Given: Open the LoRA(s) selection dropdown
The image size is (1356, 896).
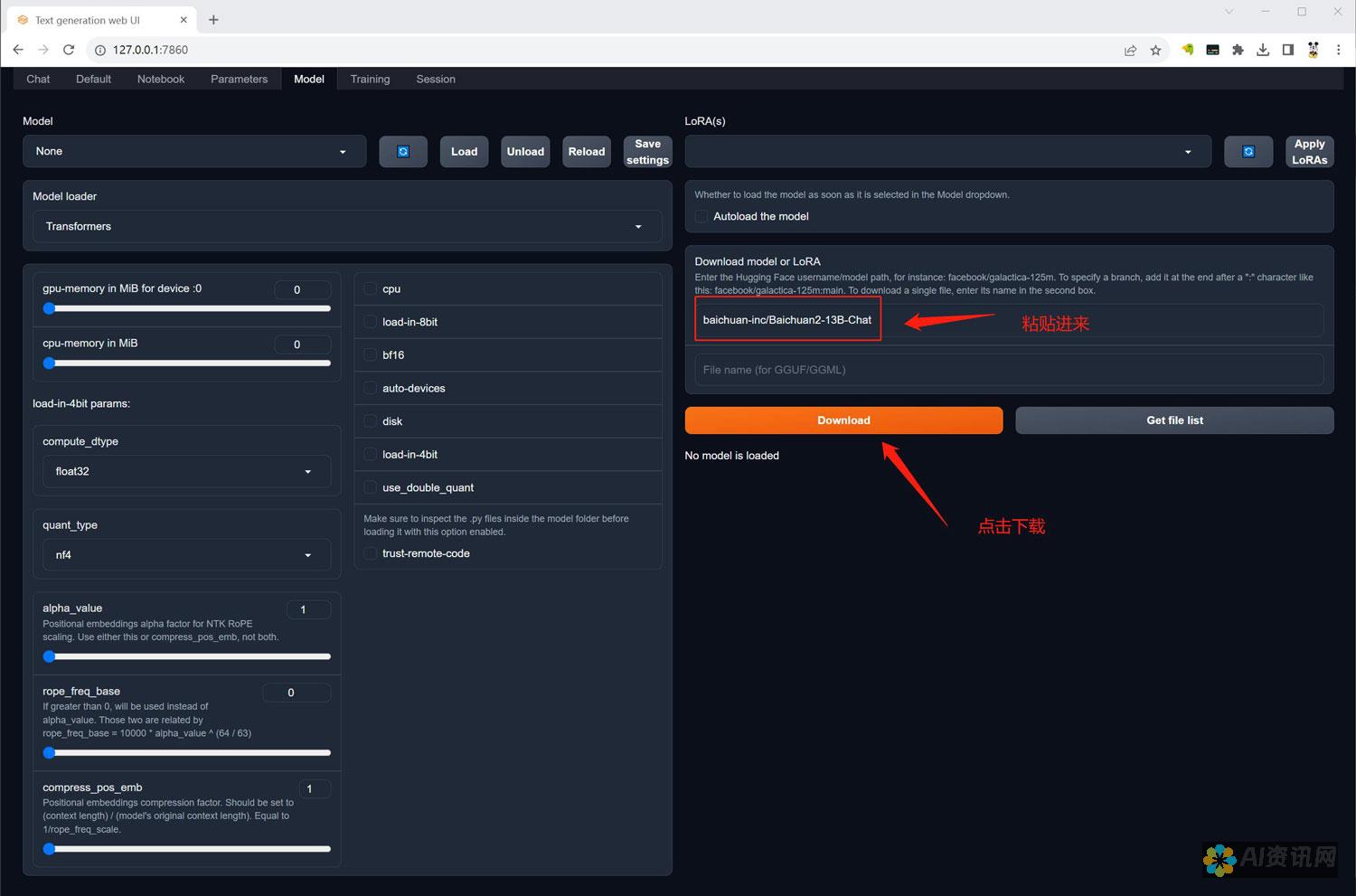Looking at the screenshot, I should pyautogui.click(x=947, y=152).
